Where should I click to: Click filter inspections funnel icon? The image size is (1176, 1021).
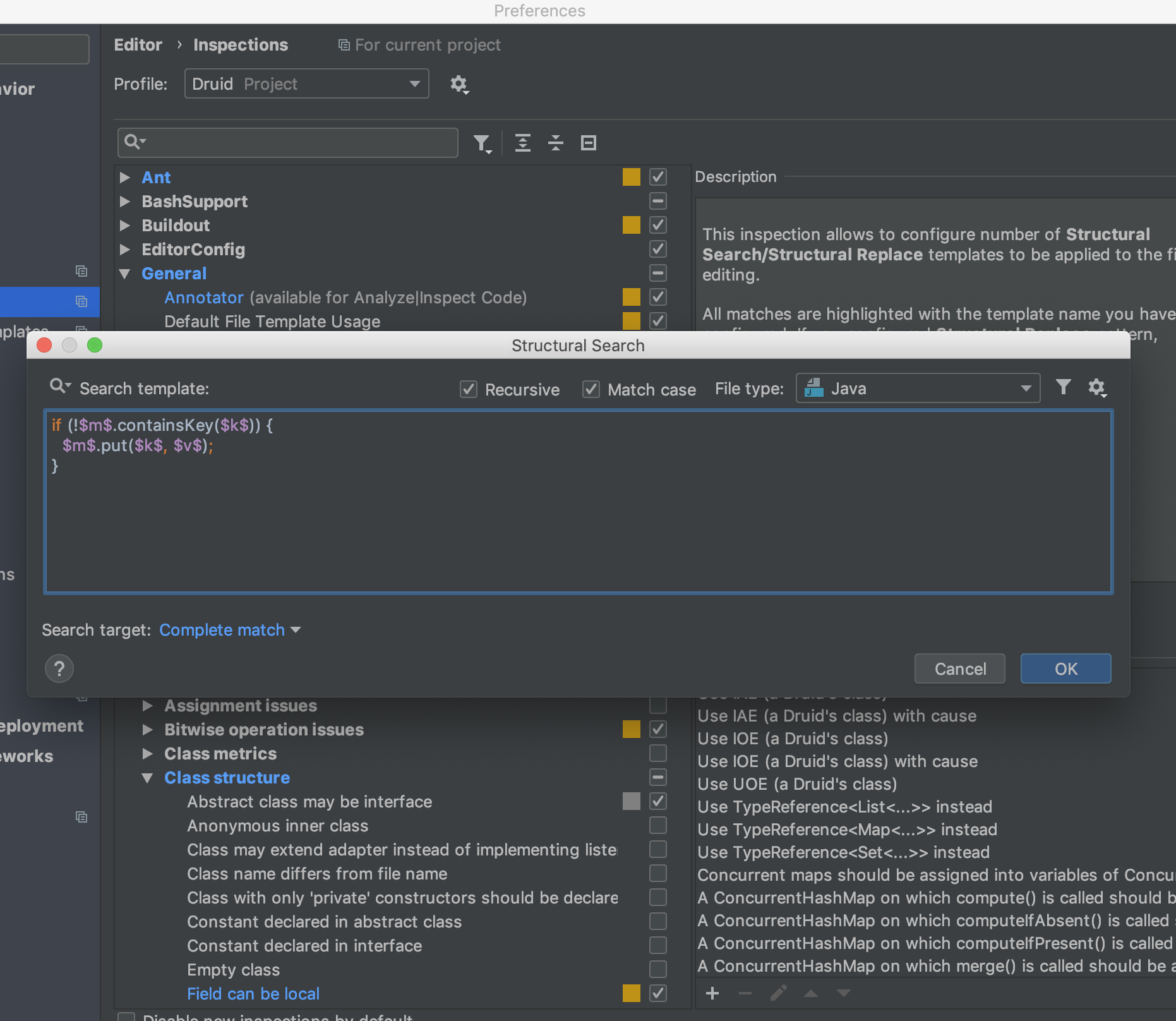483,143
